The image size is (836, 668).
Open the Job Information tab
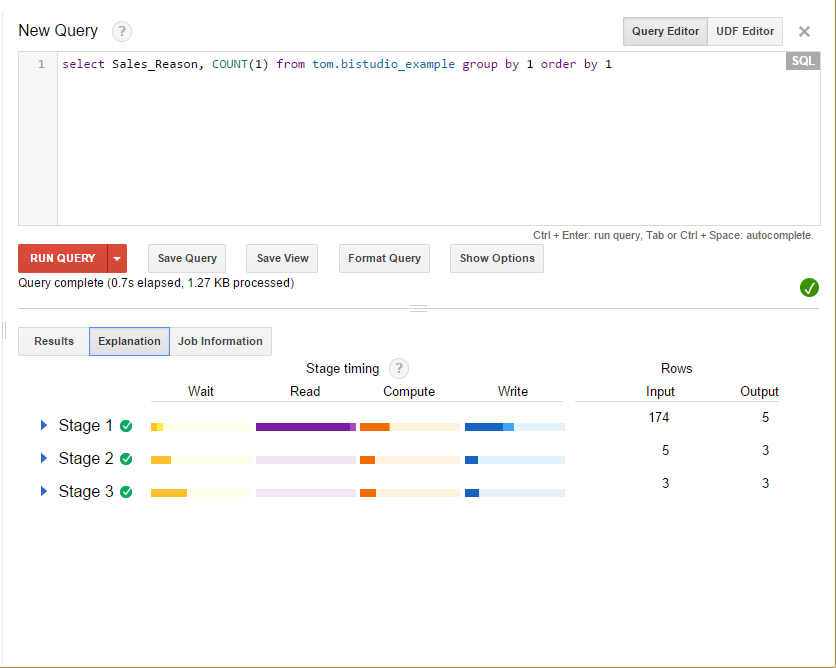(220, 341)
